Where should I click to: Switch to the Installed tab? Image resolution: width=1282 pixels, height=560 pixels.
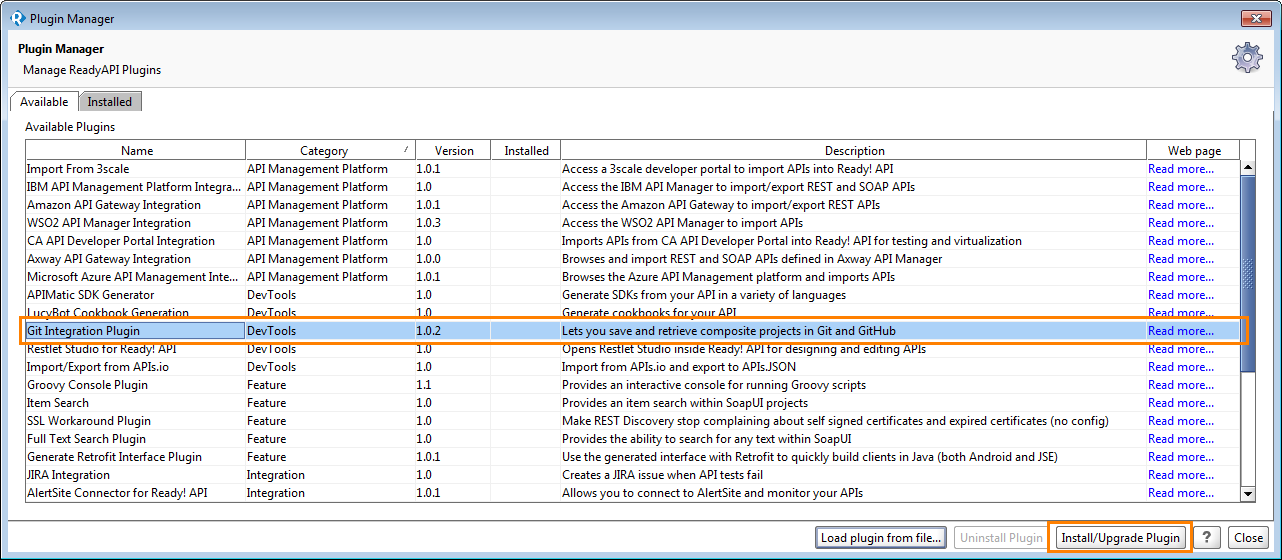110,102
